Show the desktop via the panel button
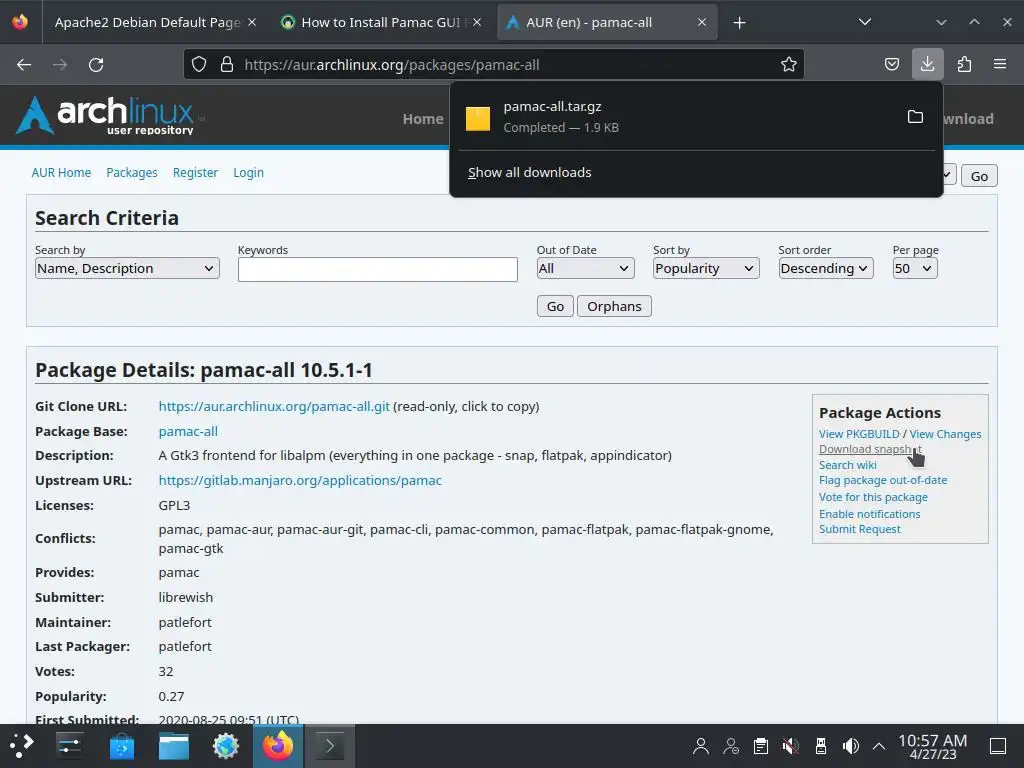1024x768 pixels. click(x=998, y=746)
